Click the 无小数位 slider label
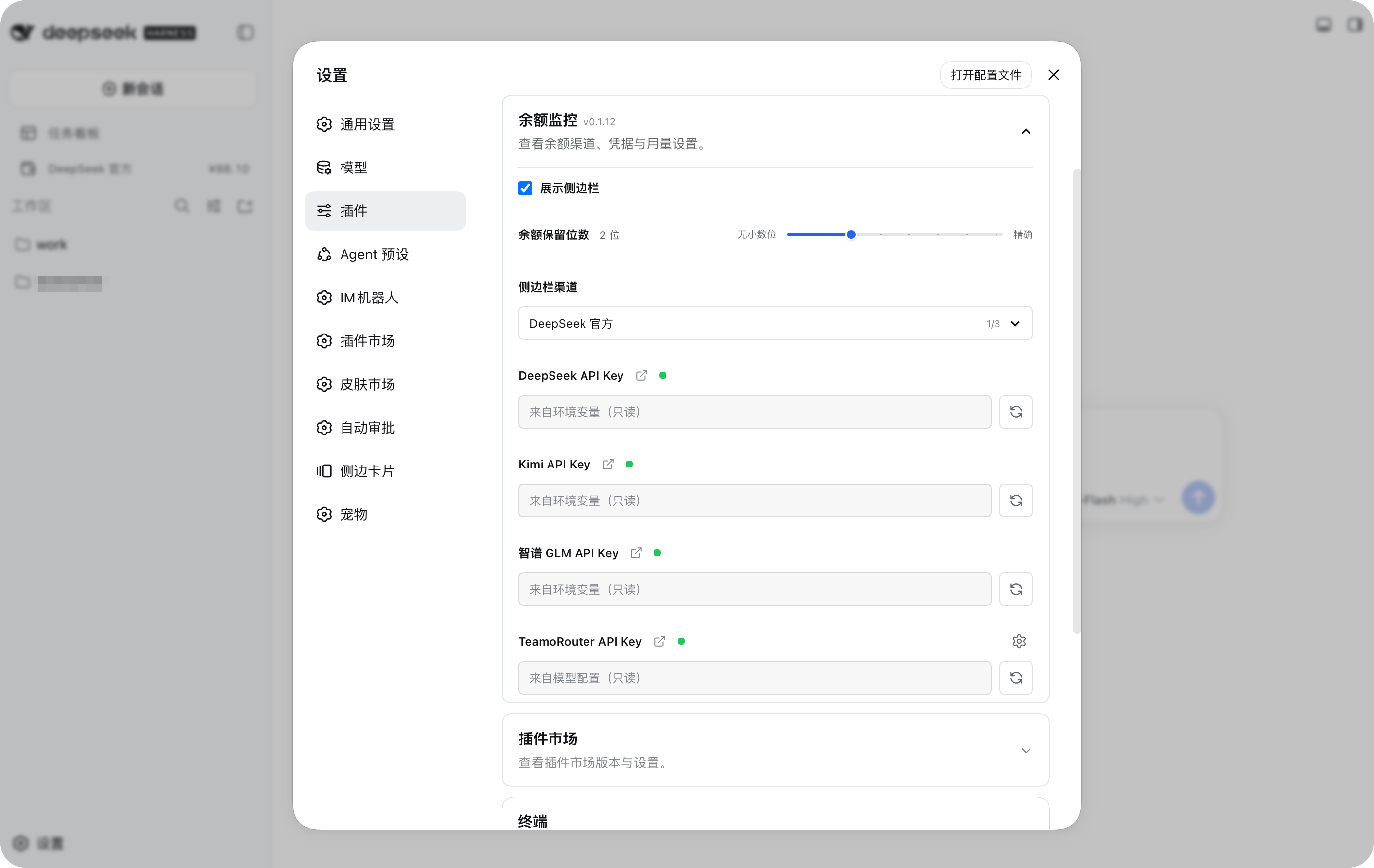The width and height of the screenshot is (1374, 868). point(756,234)
